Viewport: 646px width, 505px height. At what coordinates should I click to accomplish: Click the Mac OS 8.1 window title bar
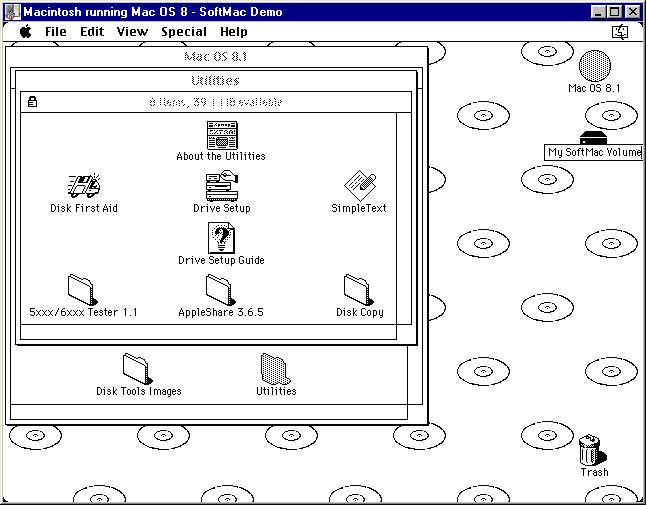pyautogui.click(x=217, y=56)
